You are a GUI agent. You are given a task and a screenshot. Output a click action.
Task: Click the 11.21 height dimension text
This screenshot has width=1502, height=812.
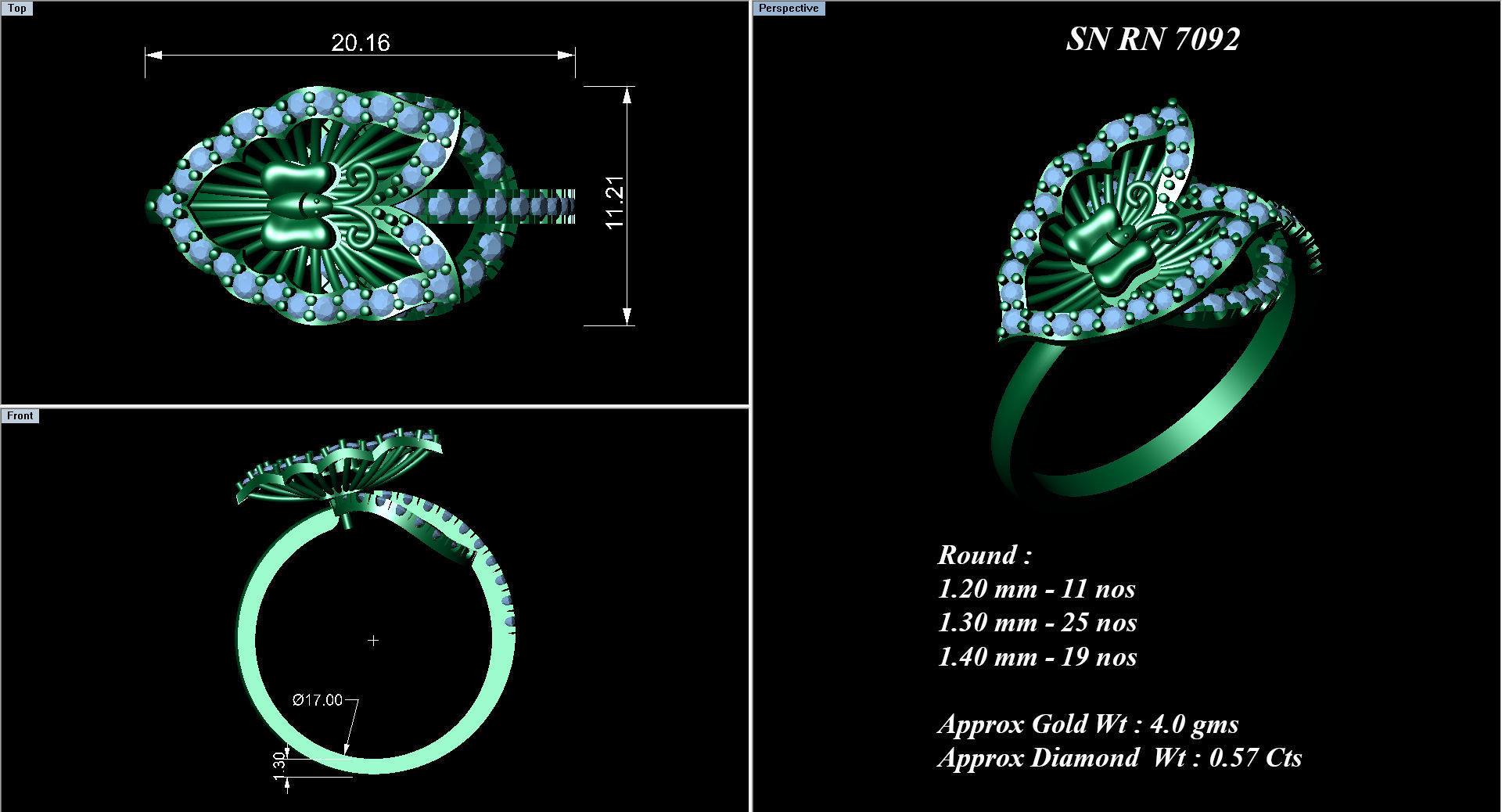click(x=615, y=202)
